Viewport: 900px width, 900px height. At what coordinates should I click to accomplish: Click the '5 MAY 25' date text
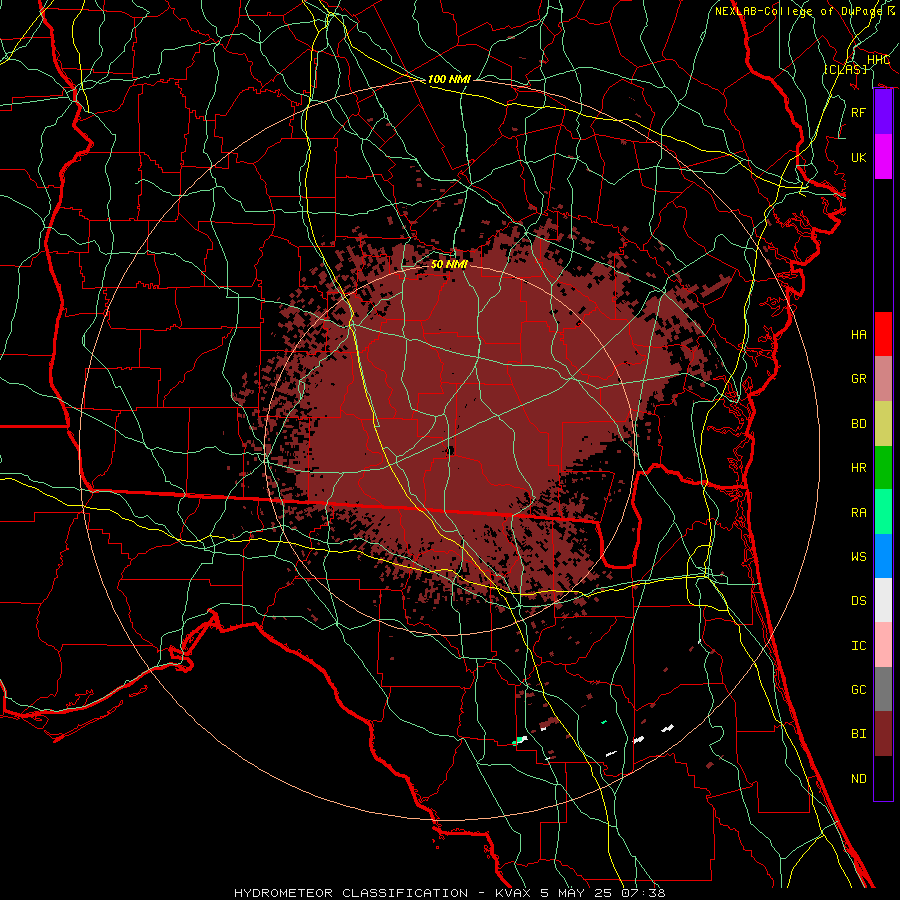pyautogui.click(x=577, y=893)
